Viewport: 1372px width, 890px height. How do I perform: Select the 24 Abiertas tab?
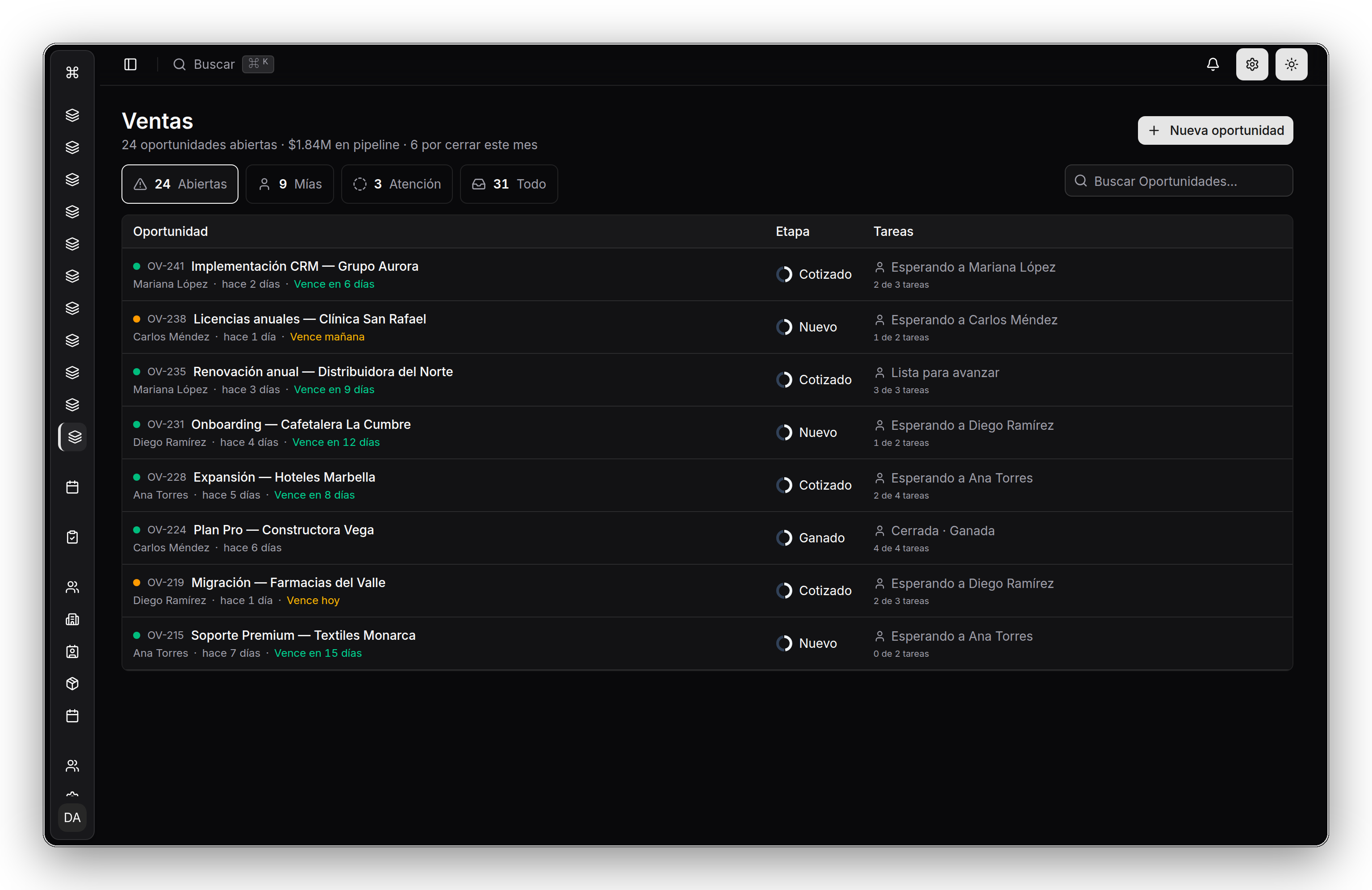[x=180, y=184]
